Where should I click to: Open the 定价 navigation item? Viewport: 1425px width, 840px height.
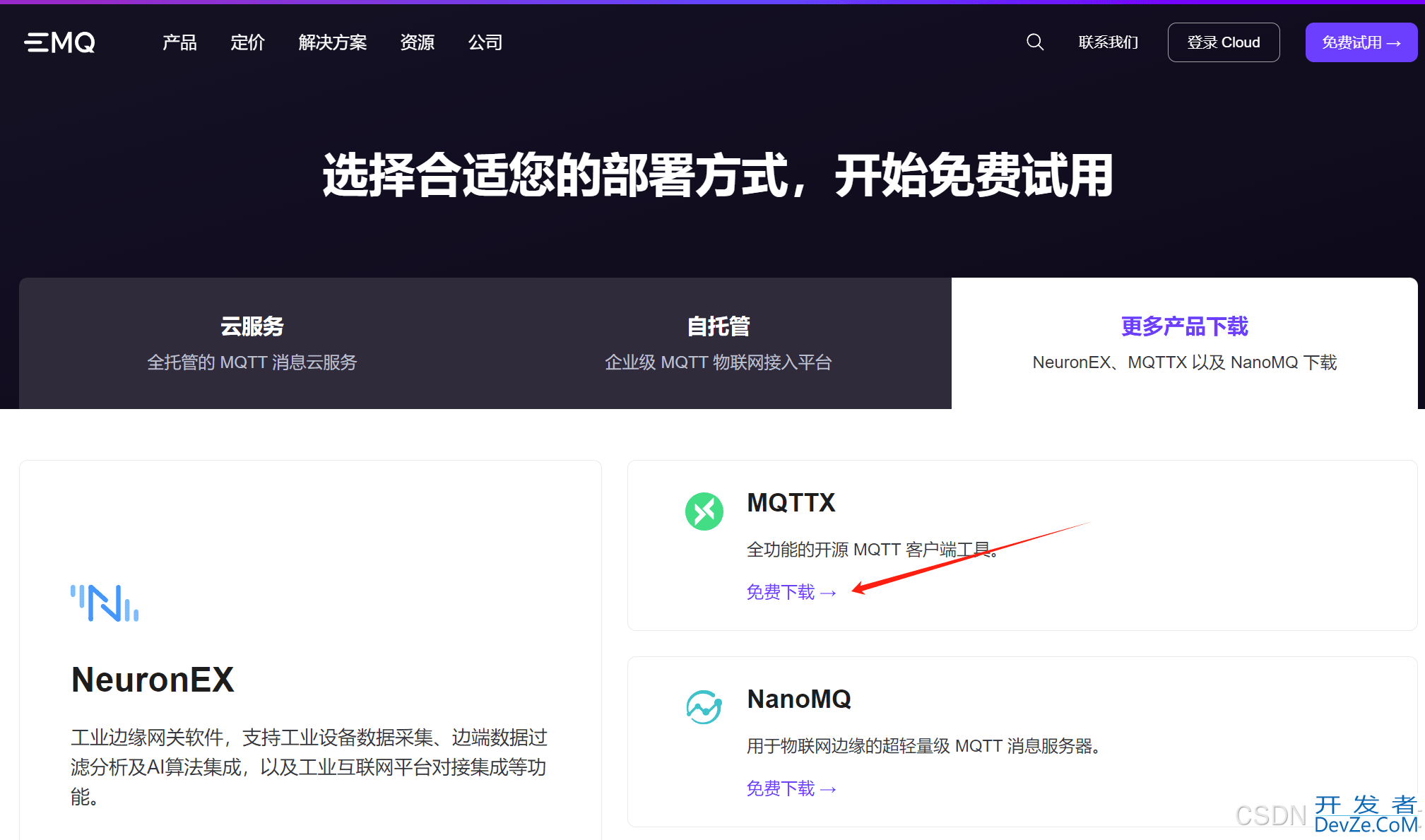(247, 42)
